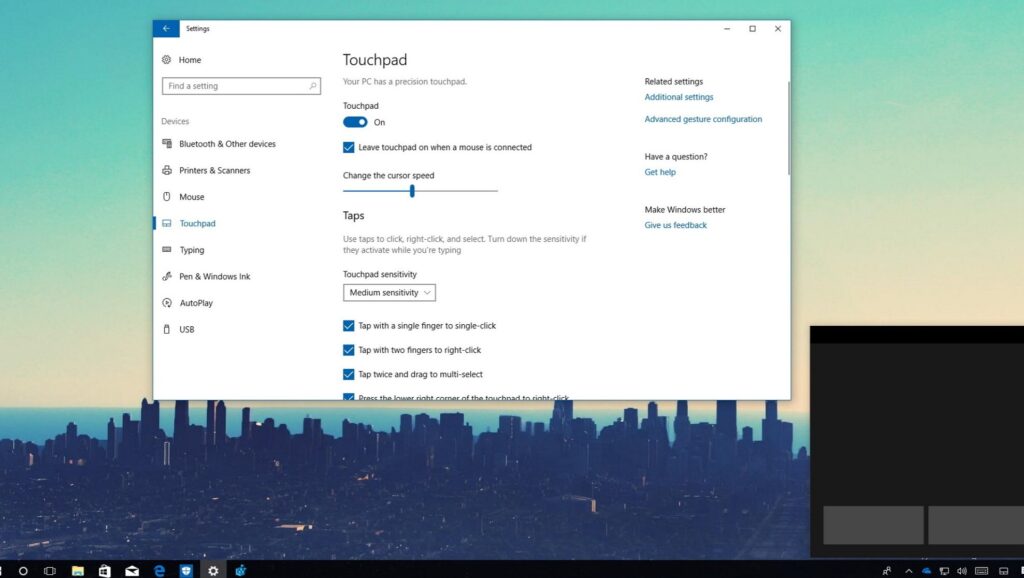Screen dimensions: 1024x578
Task: Open Bluetooth & Other devices settings
Action: 227,144
